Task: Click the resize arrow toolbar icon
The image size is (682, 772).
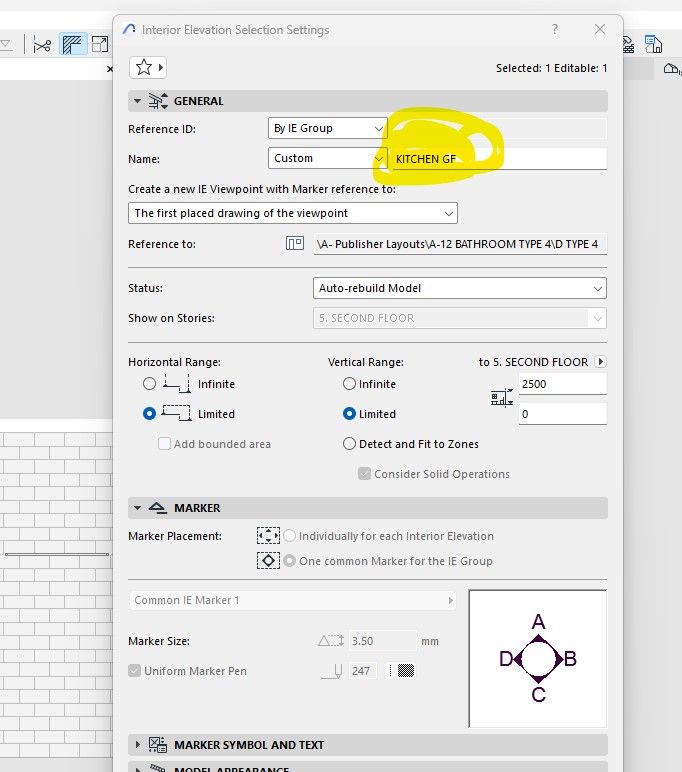Action: tap(100, 44)
